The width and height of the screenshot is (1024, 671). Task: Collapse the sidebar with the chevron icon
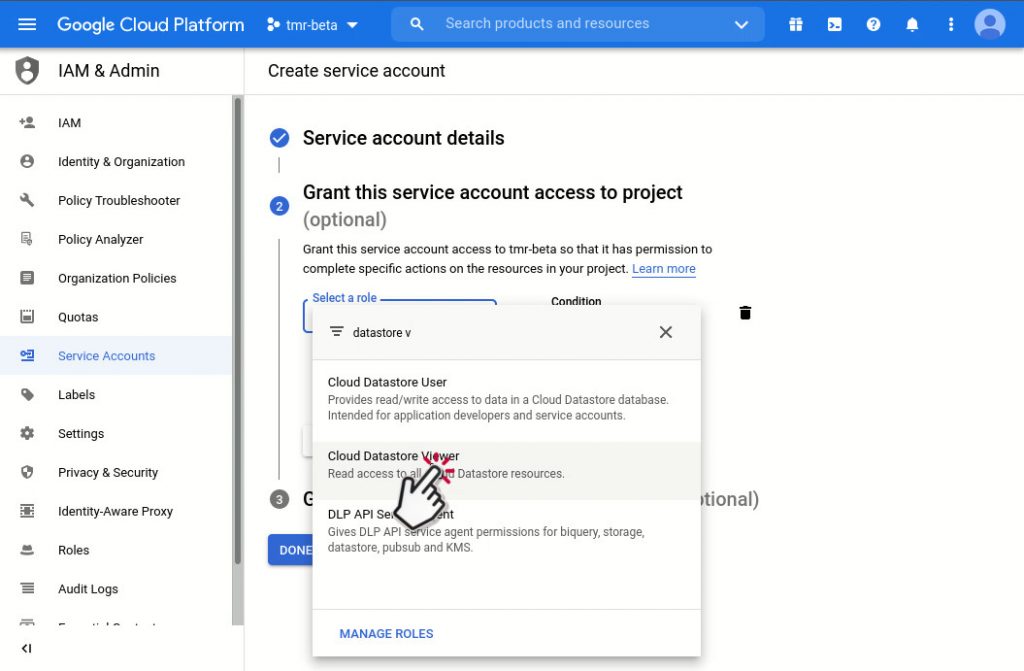pyautogui.click(x=26, y=648)
